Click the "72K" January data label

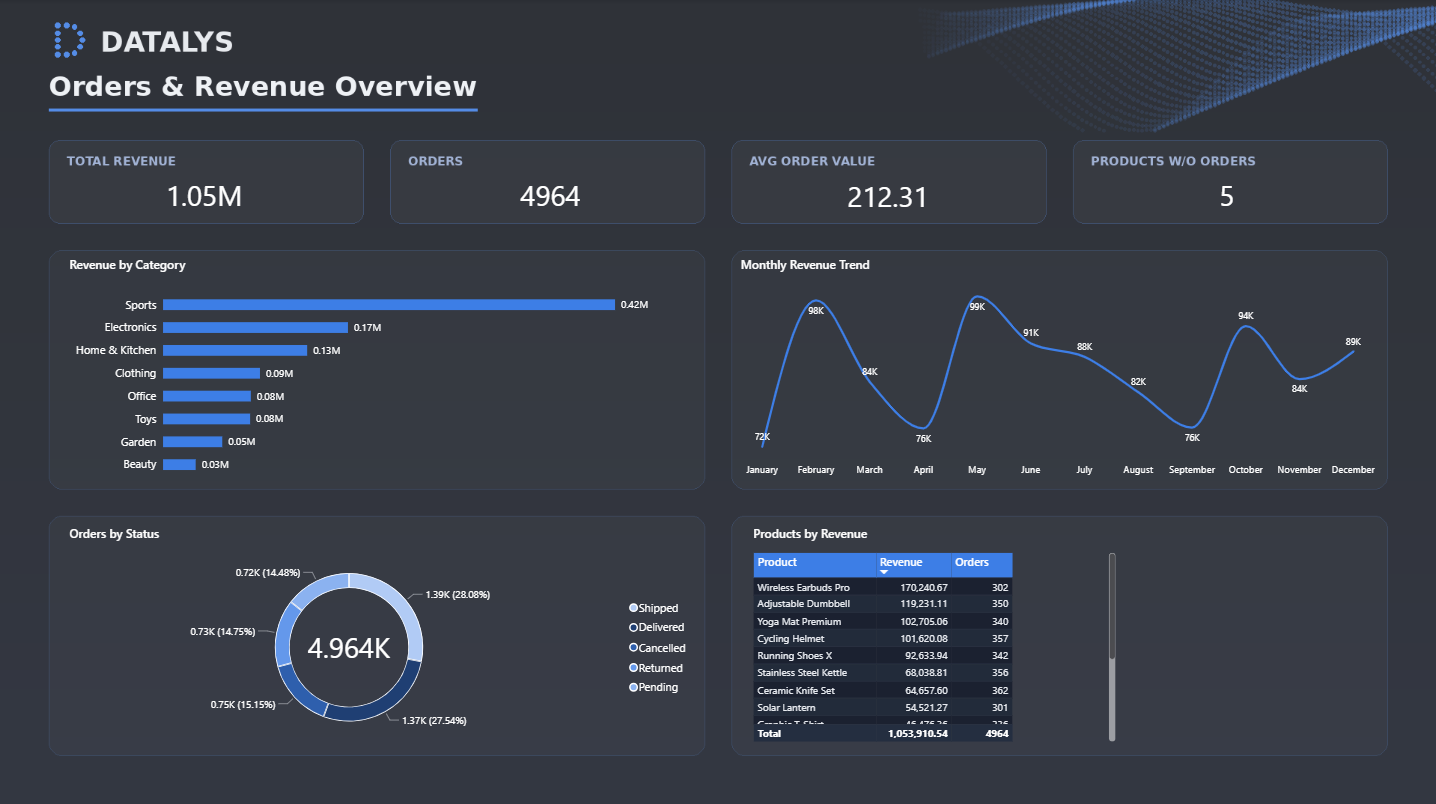pyautogui.click(x=762, y=437)
